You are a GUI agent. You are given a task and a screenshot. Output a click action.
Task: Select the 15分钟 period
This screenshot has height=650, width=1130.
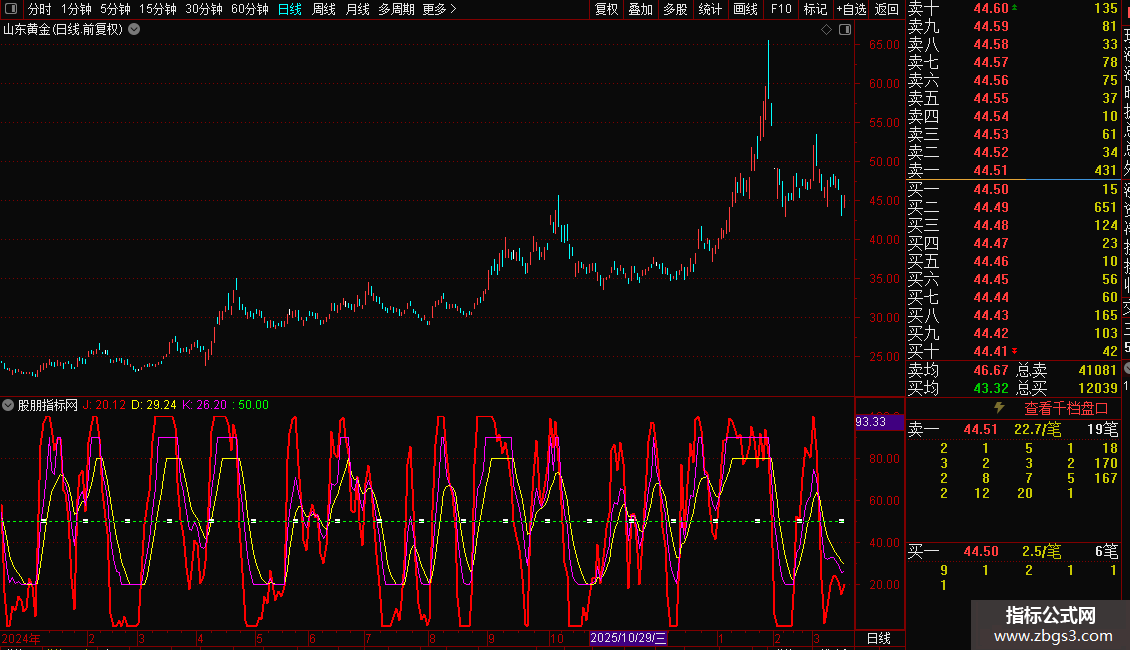tap(158, 9)
